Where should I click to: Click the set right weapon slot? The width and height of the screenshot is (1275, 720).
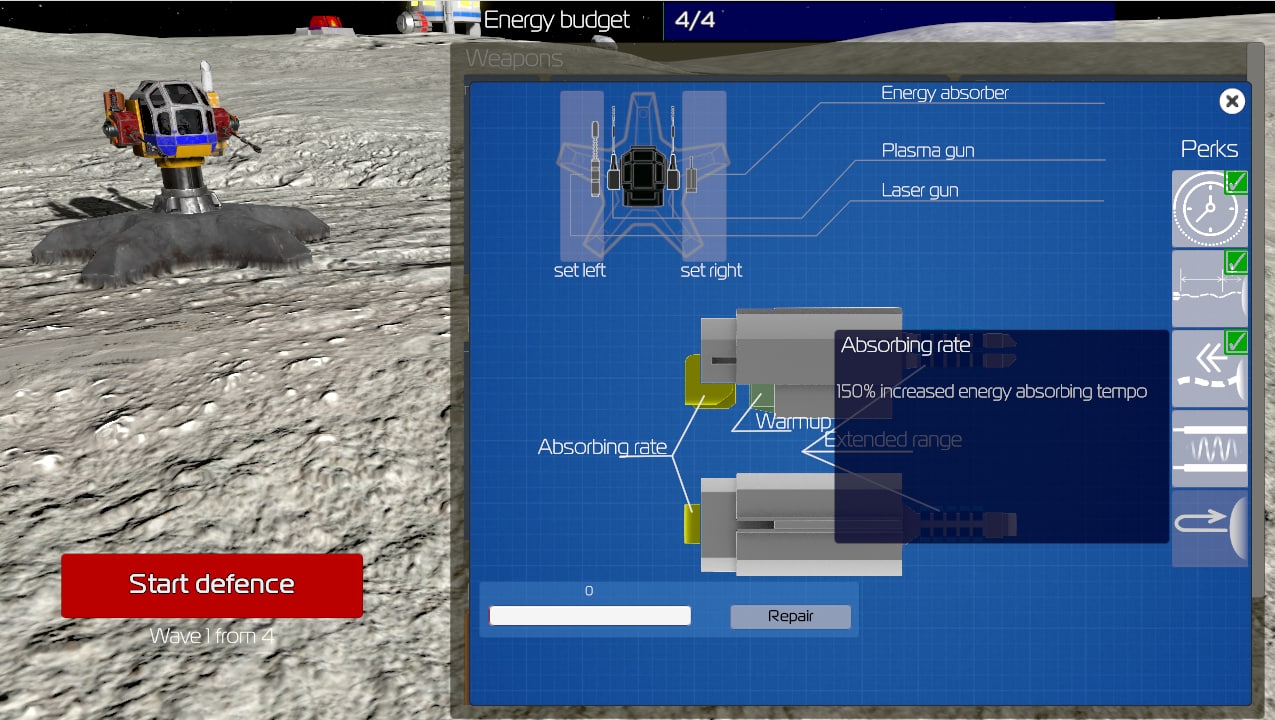point(705,176)
